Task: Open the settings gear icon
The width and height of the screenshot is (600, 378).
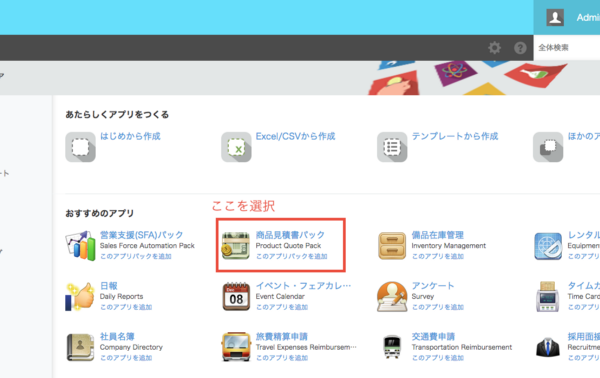Action: (494, 48)
